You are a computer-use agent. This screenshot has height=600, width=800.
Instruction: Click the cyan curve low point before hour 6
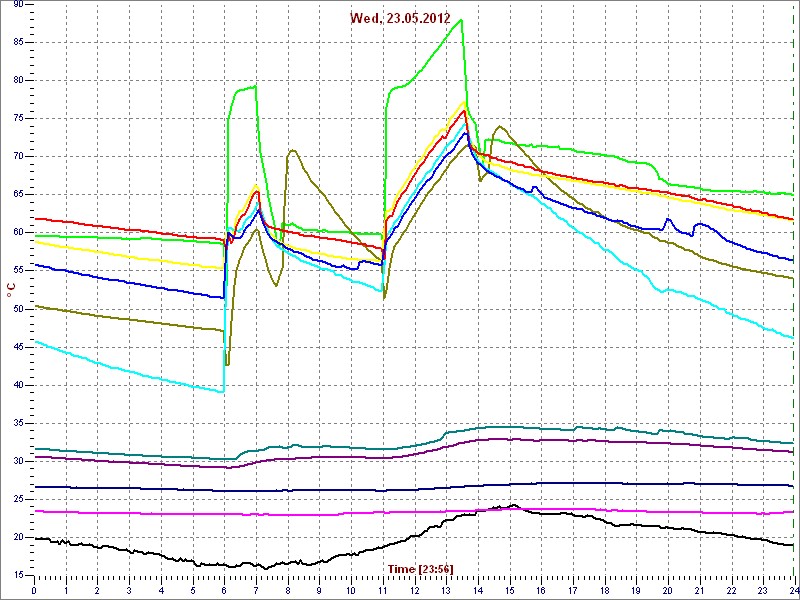coord(223,392)
